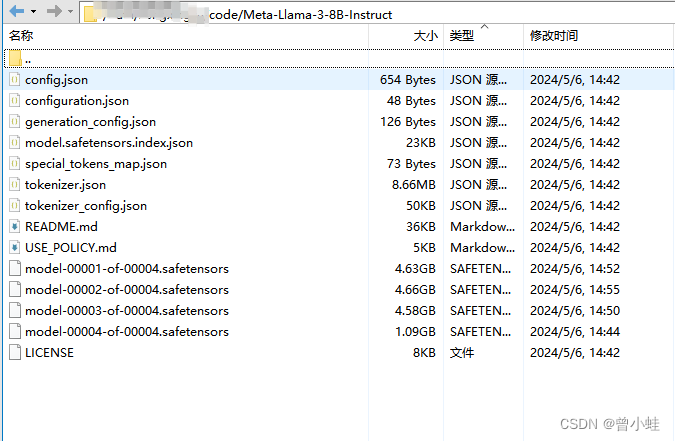Click the 36KB size cell for README.md
Screen dimensions: 675x441
coord(421,227)
